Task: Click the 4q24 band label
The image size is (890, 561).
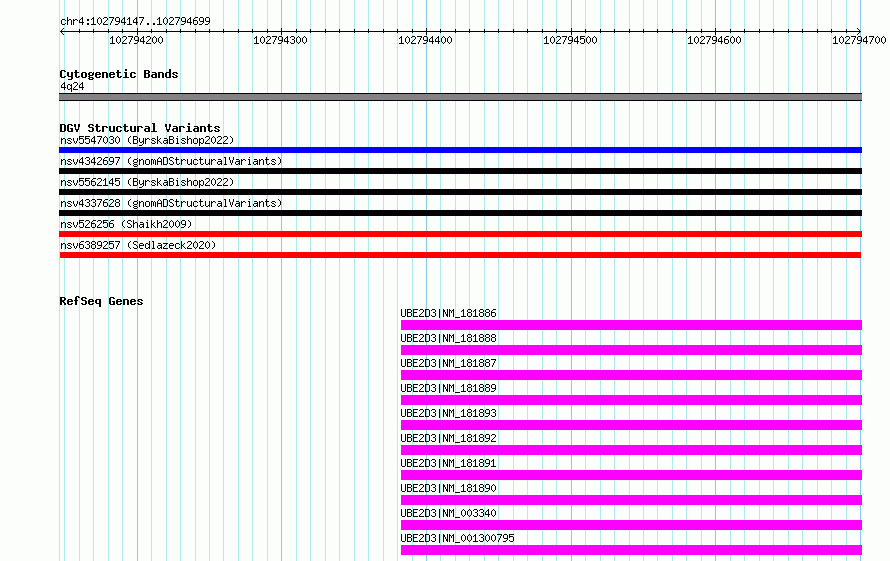Action: coord(72,86)
